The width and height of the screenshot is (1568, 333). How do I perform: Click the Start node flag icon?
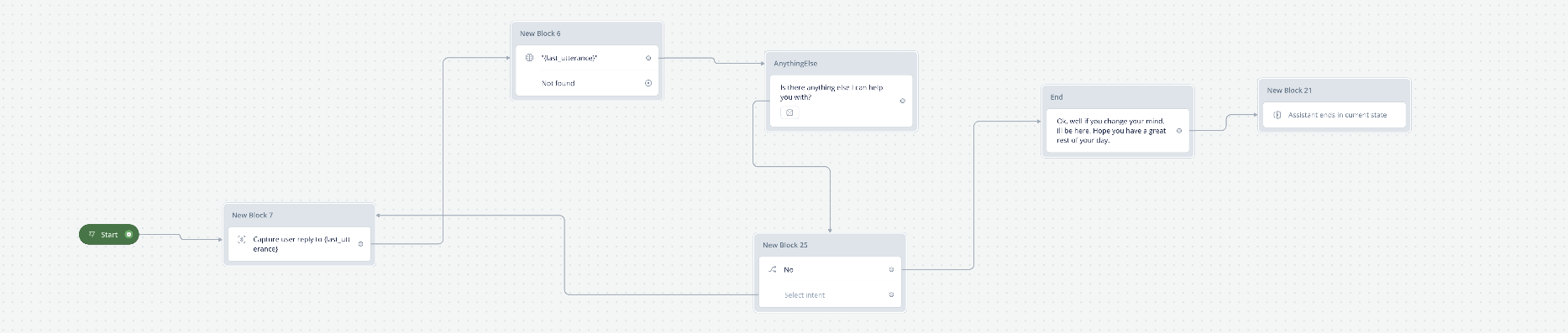tap(92, 235)
